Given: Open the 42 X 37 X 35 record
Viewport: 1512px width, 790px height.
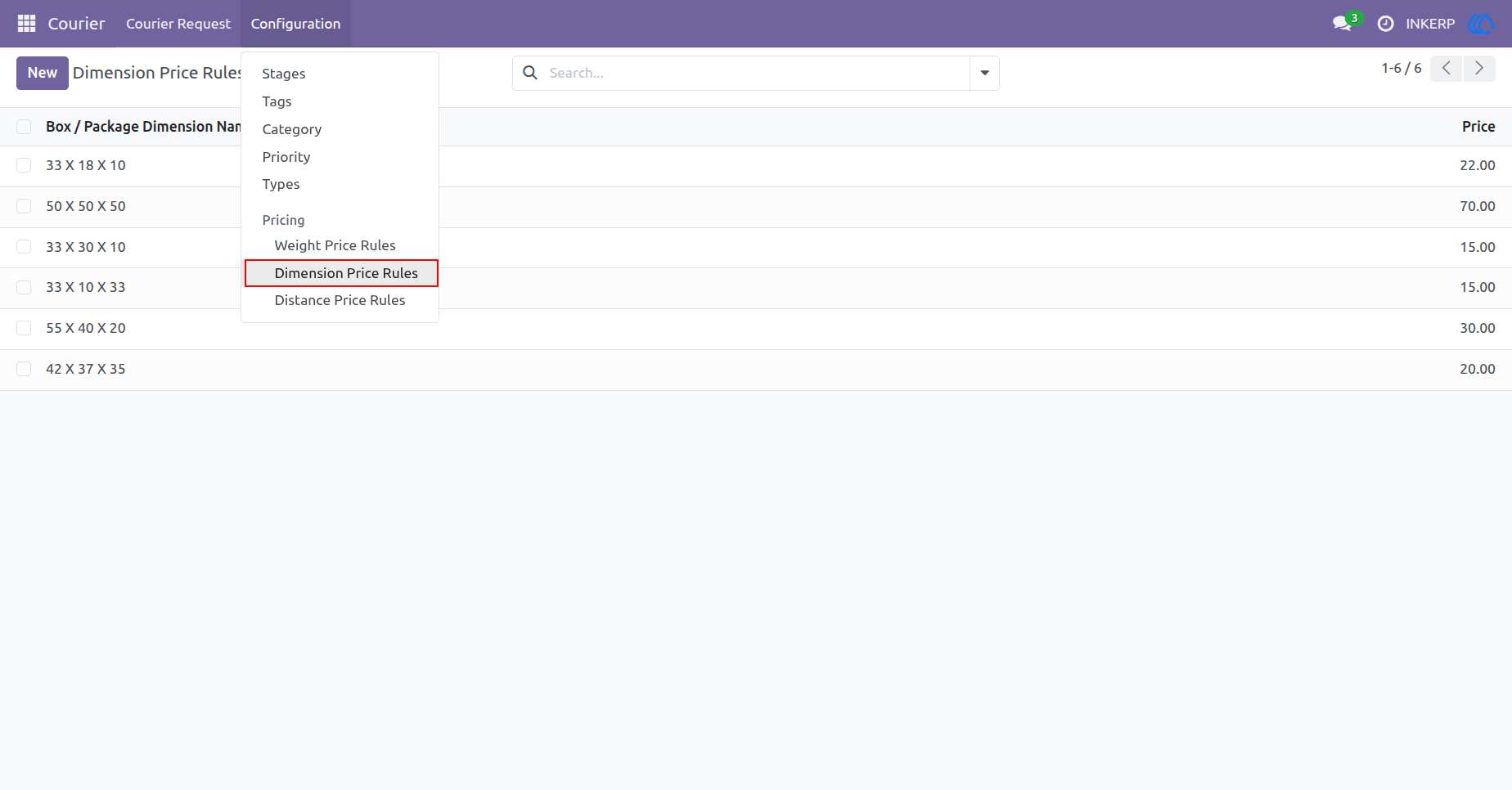Looking at the screenshot, I should (x=86, y=369).
